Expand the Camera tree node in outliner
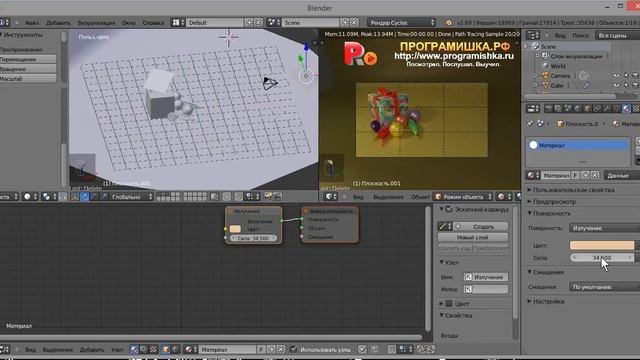640x360 pixels. (535, 76)
